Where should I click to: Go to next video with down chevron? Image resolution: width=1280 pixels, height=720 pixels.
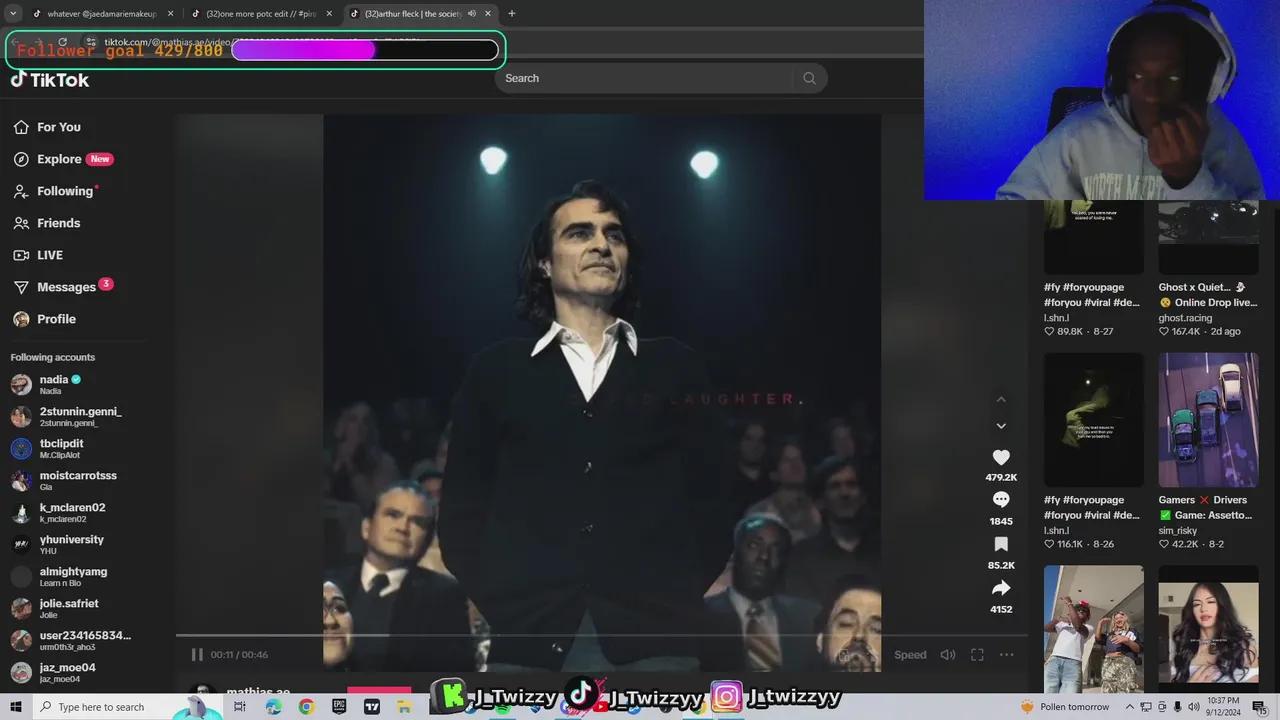tap(1001, 426)
